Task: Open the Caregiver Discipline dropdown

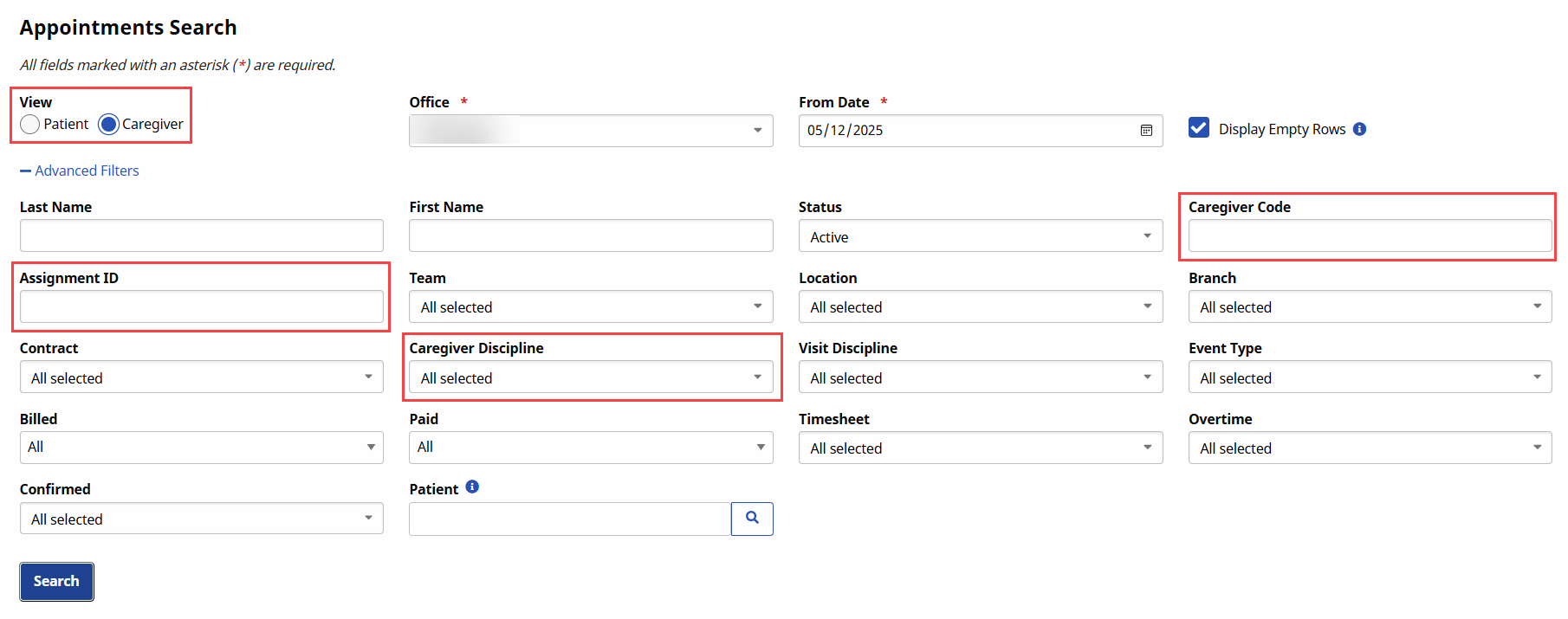Action: [x=591, y=377]
